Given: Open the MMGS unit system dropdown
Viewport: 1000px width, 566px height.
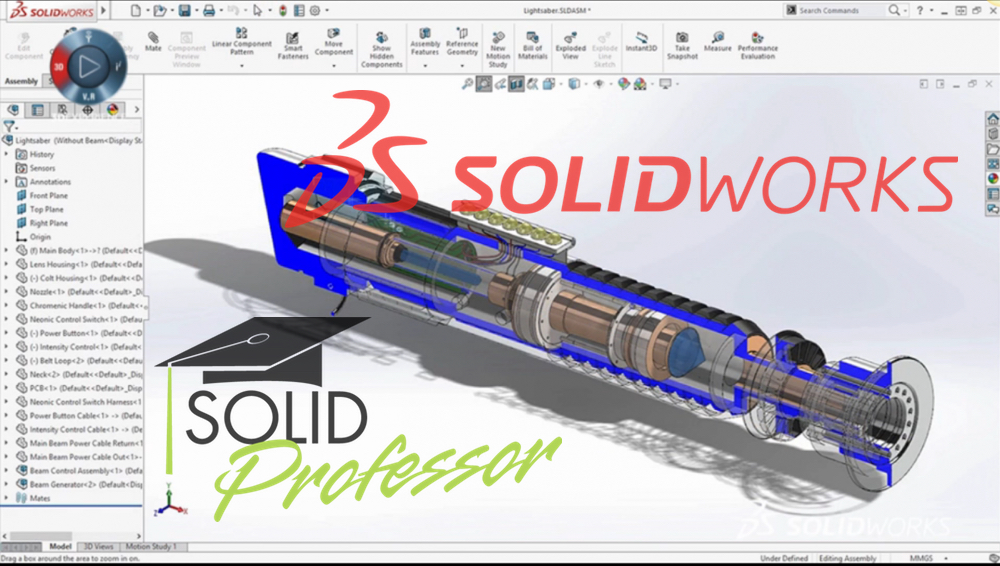Looking at the screenshot, I should coord(946,558).
